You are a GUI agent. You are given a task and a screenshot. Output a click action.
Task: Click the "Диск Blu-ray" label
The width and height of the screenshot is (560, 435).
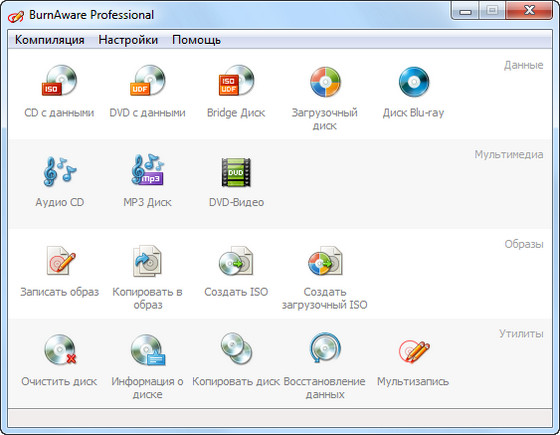[414, 113]
